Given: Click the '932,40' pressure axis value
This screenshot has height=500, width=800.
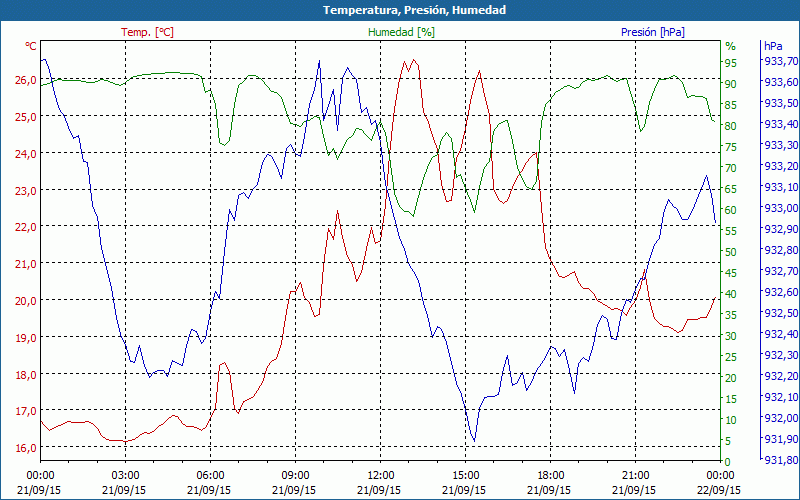Looking at the screenshot, I should coord(781,334).
